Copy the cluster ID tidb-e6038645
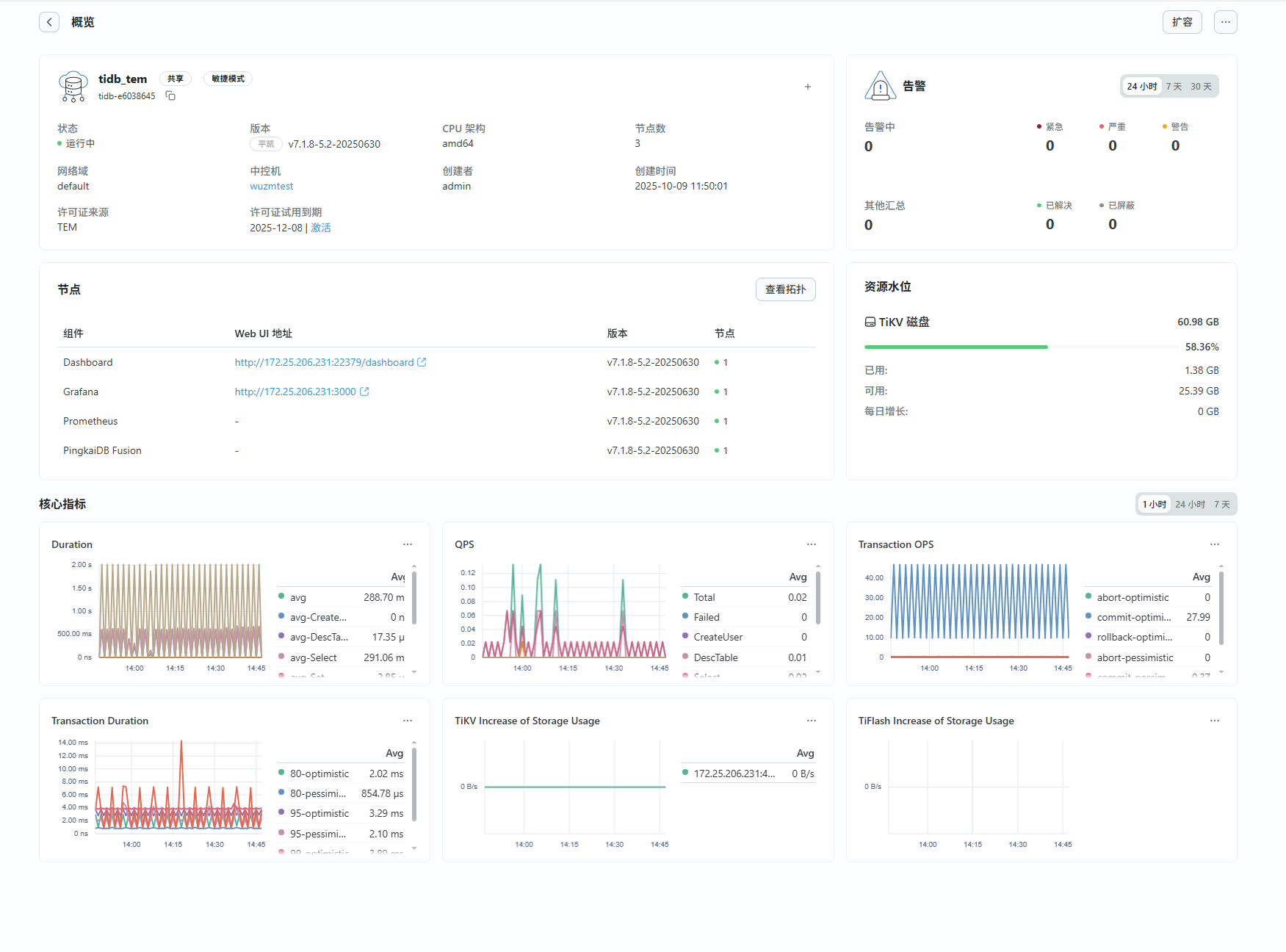This screenshot has width=1286, height=952. [170, 96]
